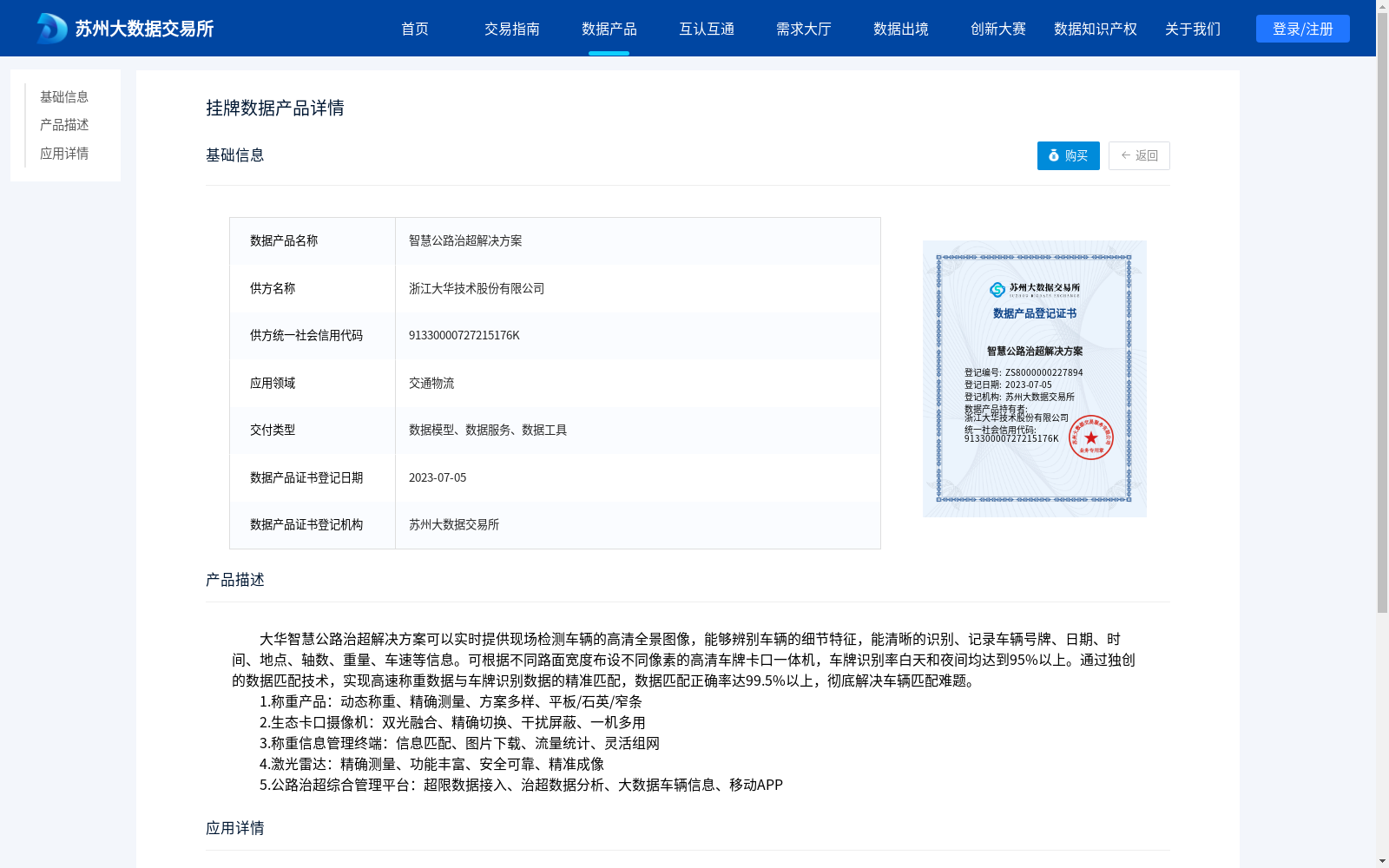
Task: Open the 首页 nav item
Action: pyautogui.click(x=415, y=29)
